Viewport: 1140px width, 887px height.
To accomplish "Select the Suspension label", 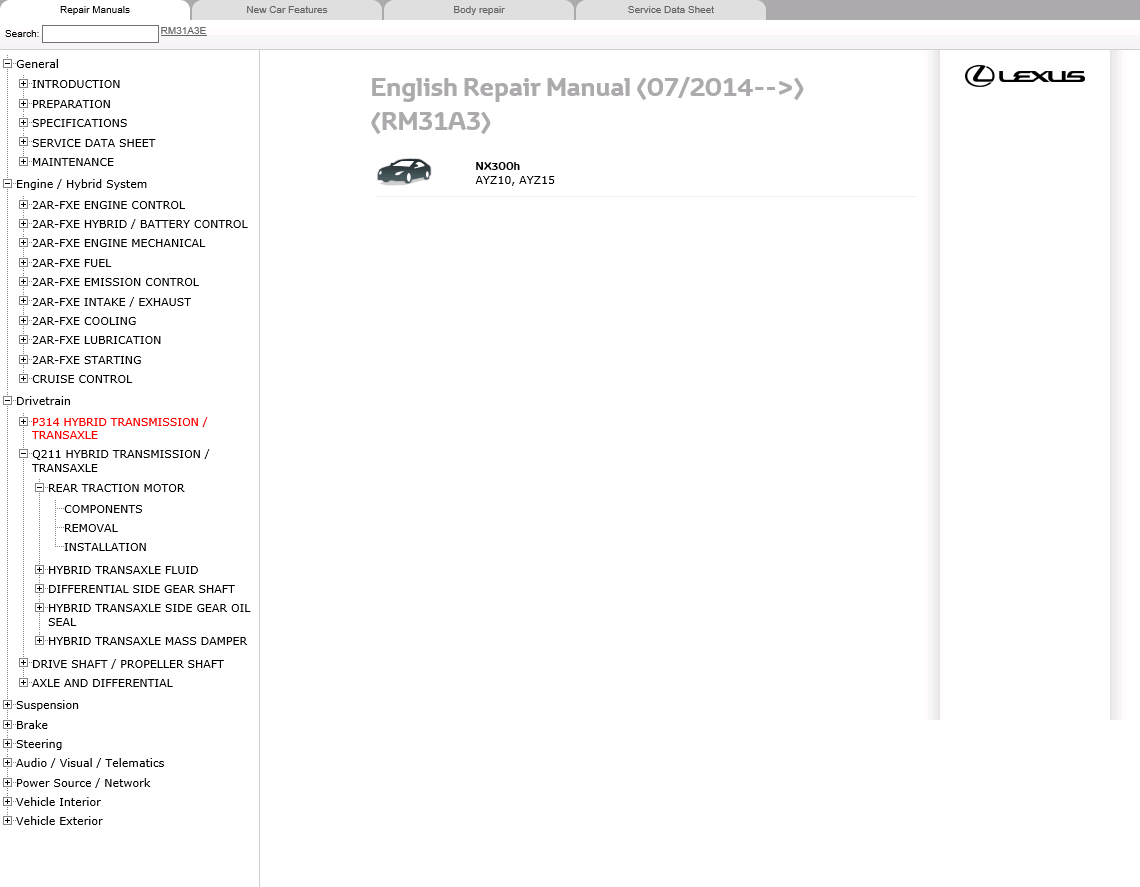I will coord(47,705).
